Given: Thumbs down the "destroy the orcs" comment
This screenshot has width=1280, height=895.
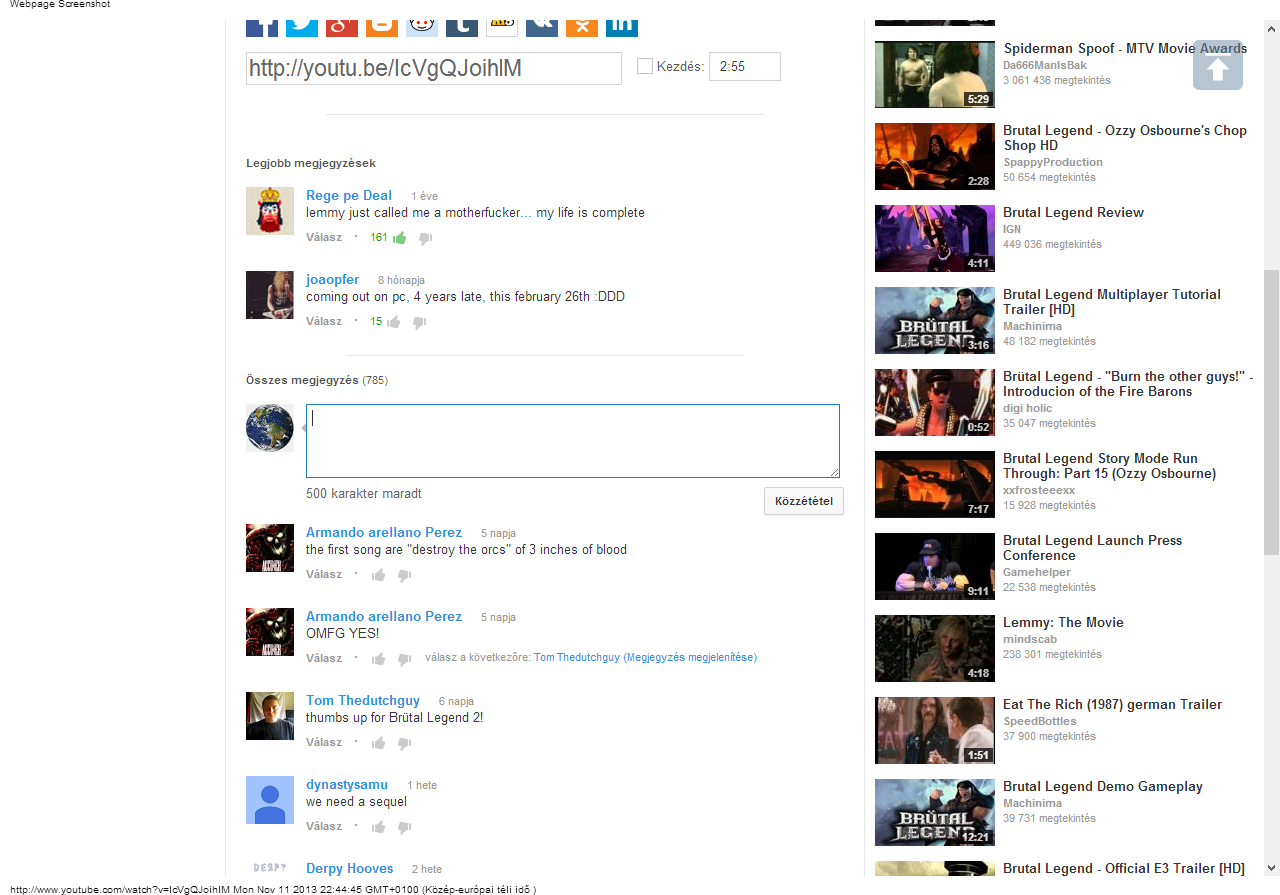Looking at the screenshot, I should pyautogui.click(x=404, y=575).
